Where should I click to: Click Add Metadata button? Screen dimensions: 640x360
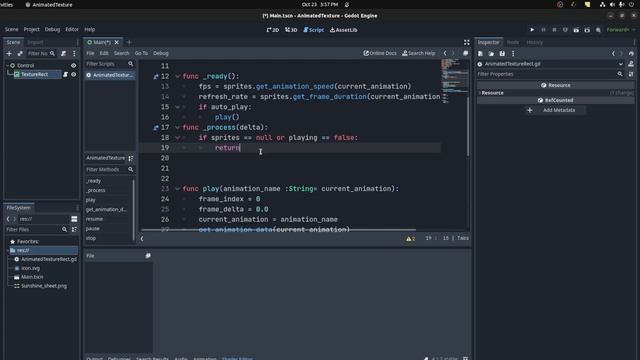556,110
